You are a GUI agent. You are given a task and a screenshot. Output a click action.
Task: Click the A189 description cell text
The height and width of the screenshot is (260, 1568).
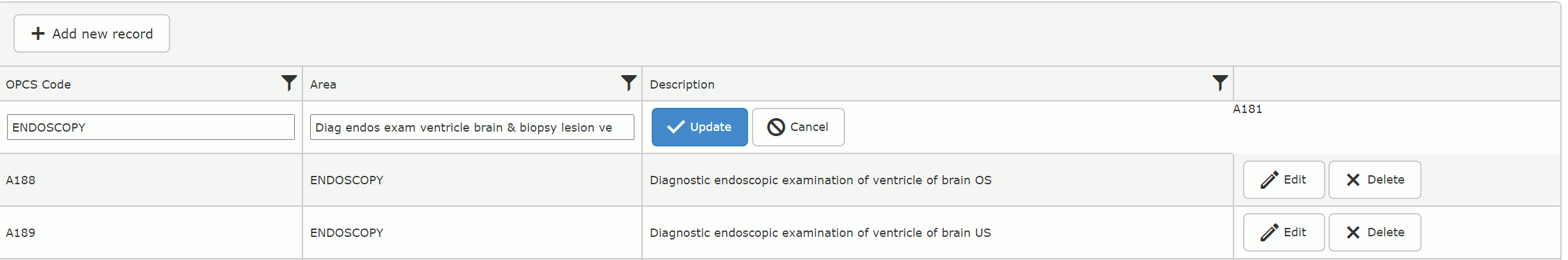pyautogui.click(x=820, y=233)
